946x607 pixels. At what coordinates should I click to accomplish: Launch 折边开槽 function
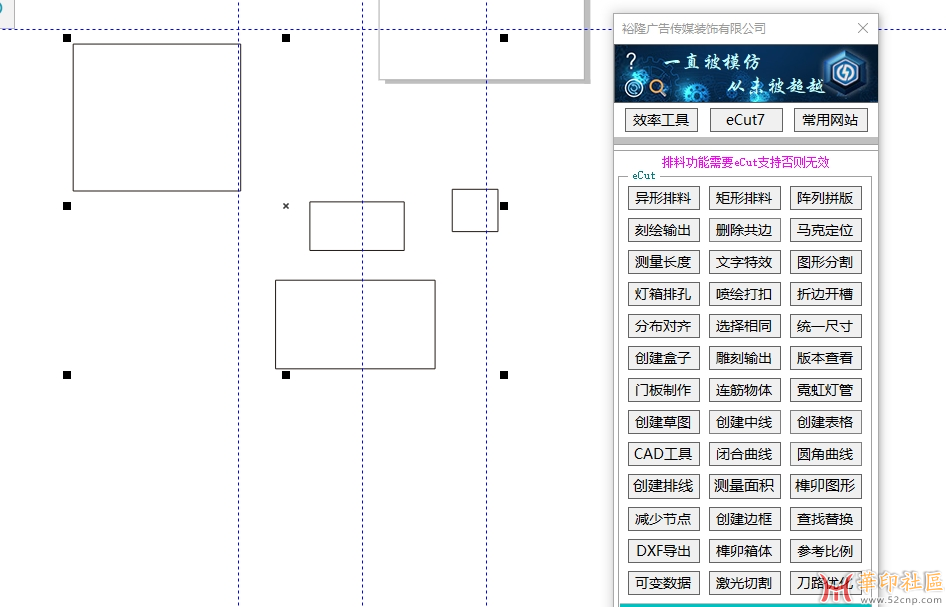pos(825,294)
